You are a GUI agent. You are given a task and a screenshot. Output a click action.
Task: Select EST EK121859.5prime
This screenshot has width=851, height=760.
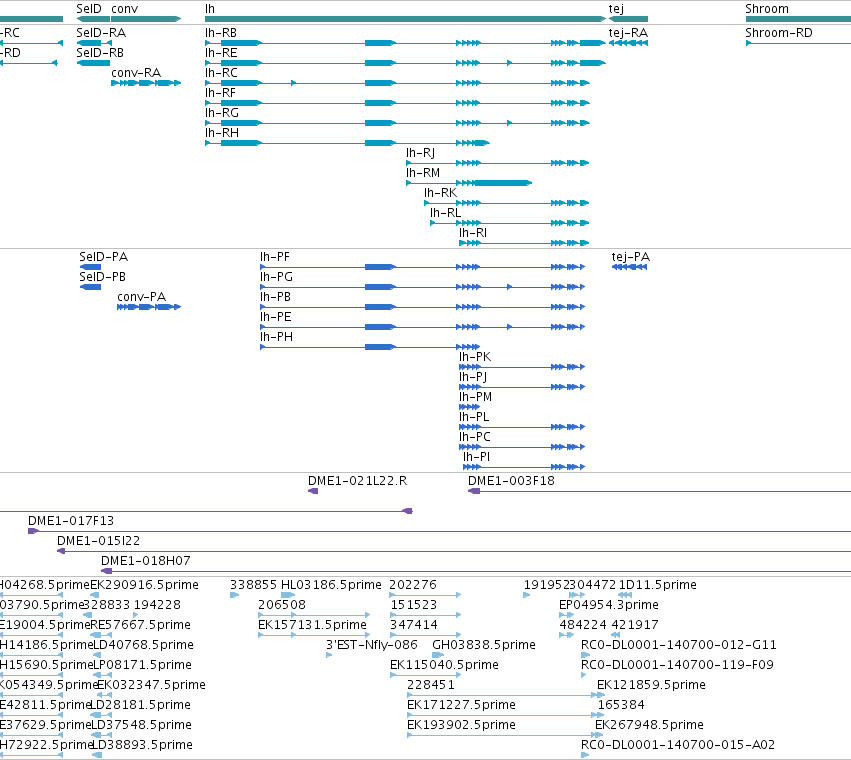point(601,695)
